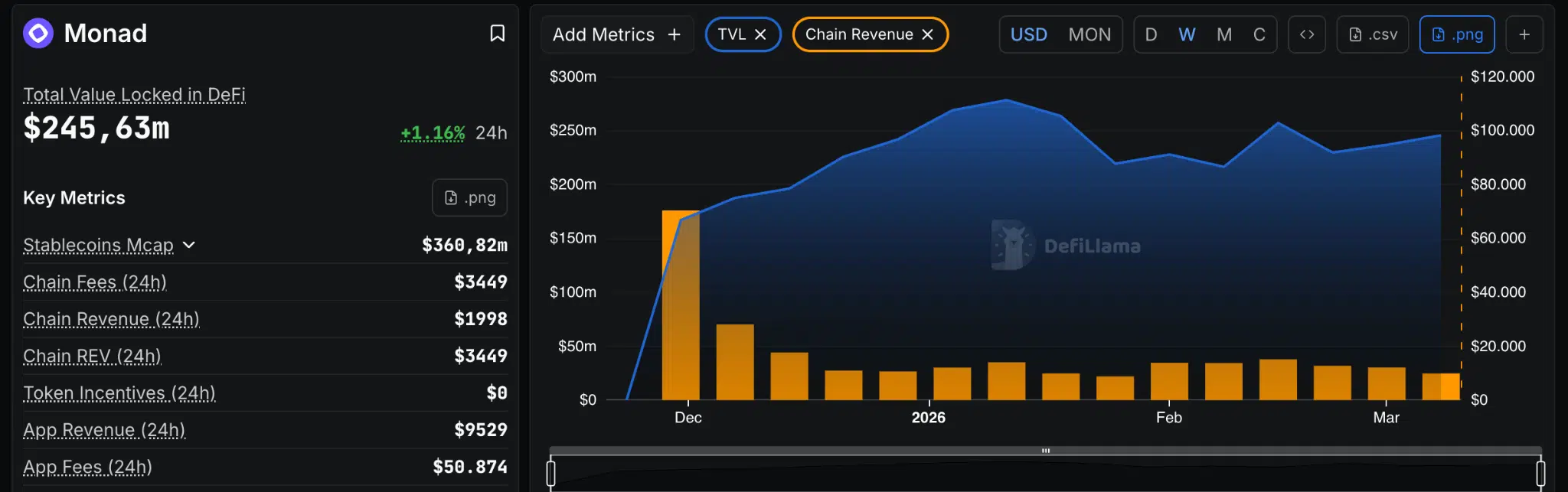Click the left handle of the time range slider
Image resolution: width=1568 pixels, height=492 pixels.
click(550, 472)
